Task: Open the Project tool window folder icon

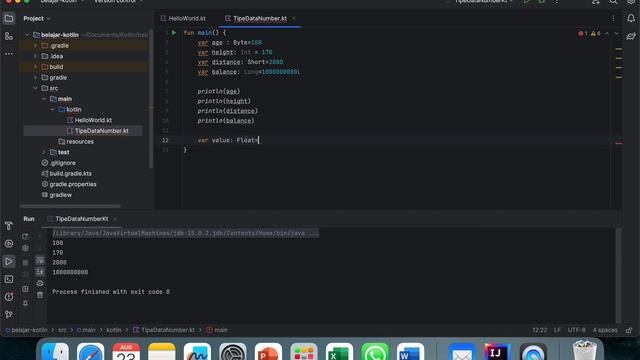Action: pos(9,18)
